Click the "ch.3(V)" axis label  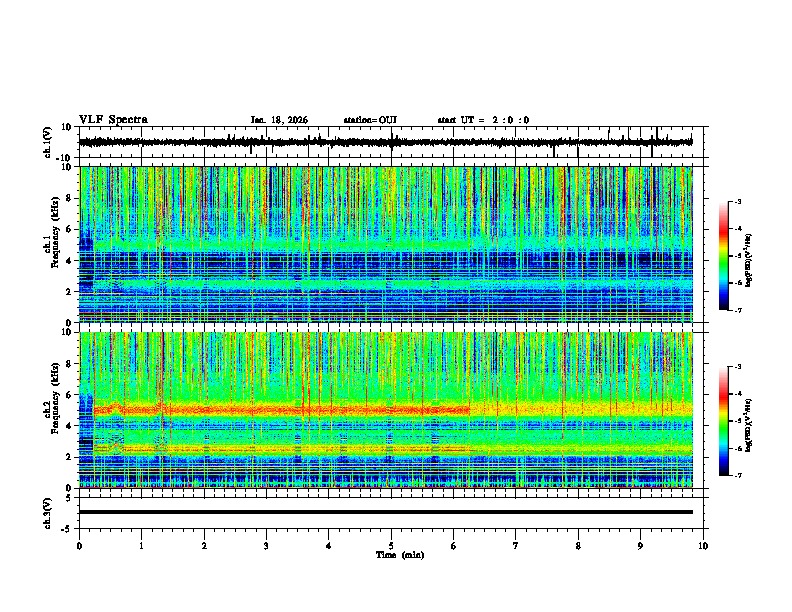(x=48, y=513)
